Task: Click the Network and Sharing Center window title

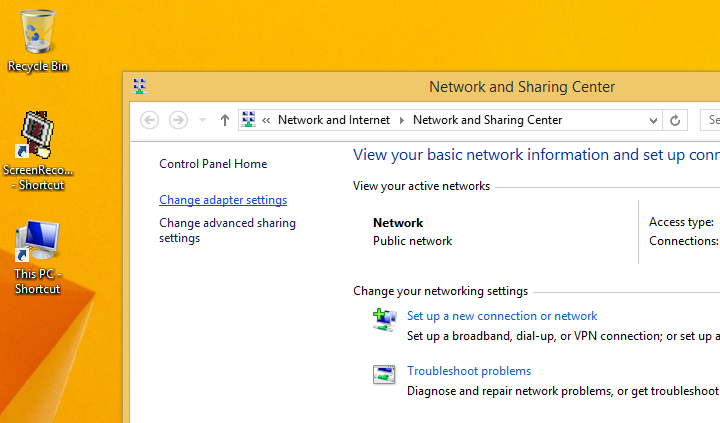Action: [522, 87]
